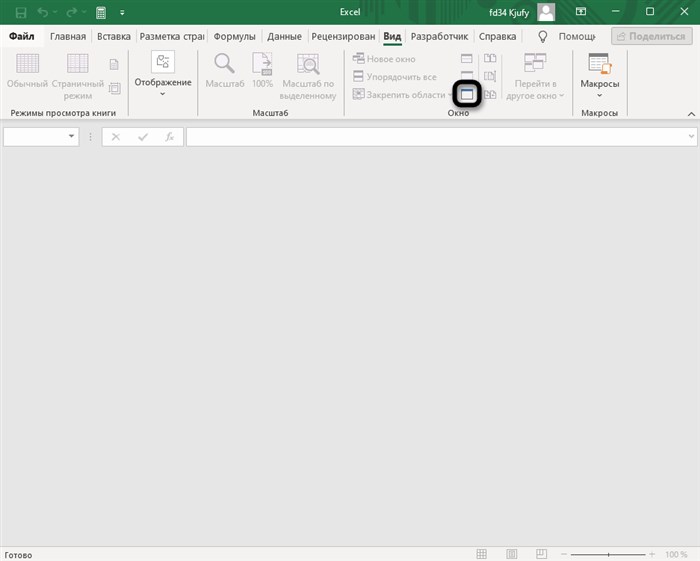Click the Redo arrow icon
This screenshot has height=561, width=700.
[71, 12]
